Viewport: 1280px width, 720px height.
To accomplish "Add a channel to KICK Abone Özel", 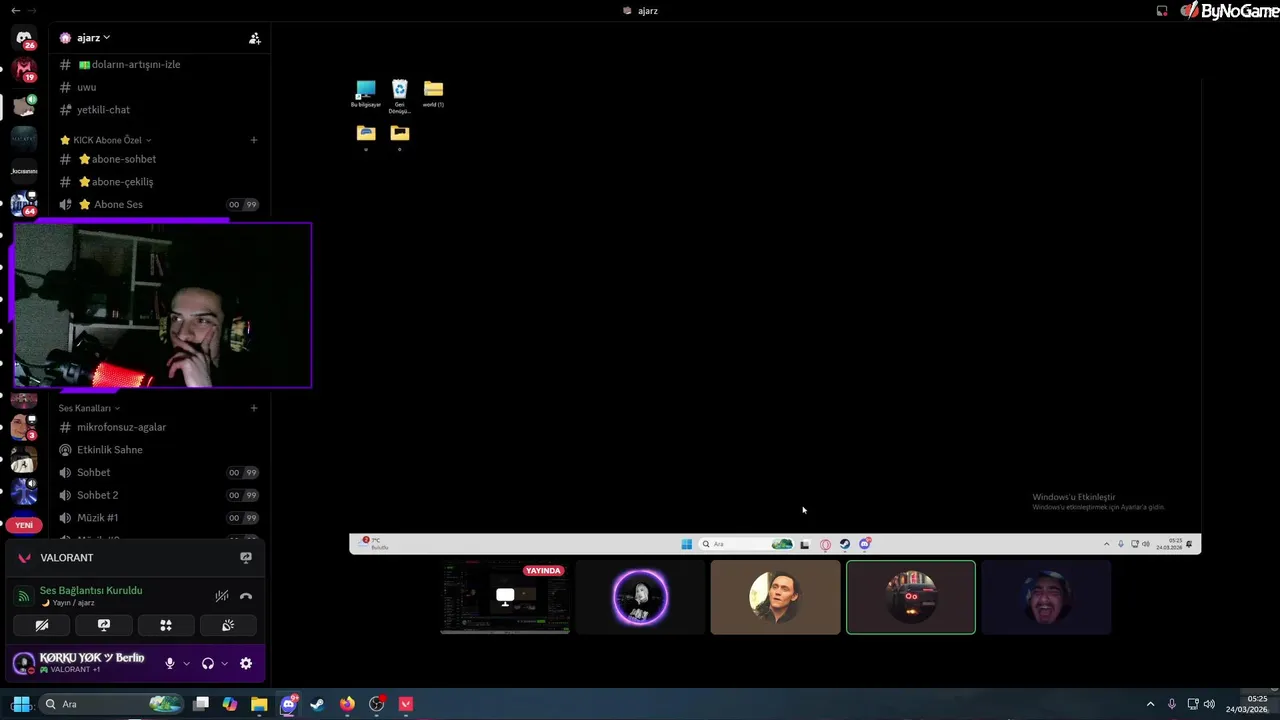I will pos(254,140).
